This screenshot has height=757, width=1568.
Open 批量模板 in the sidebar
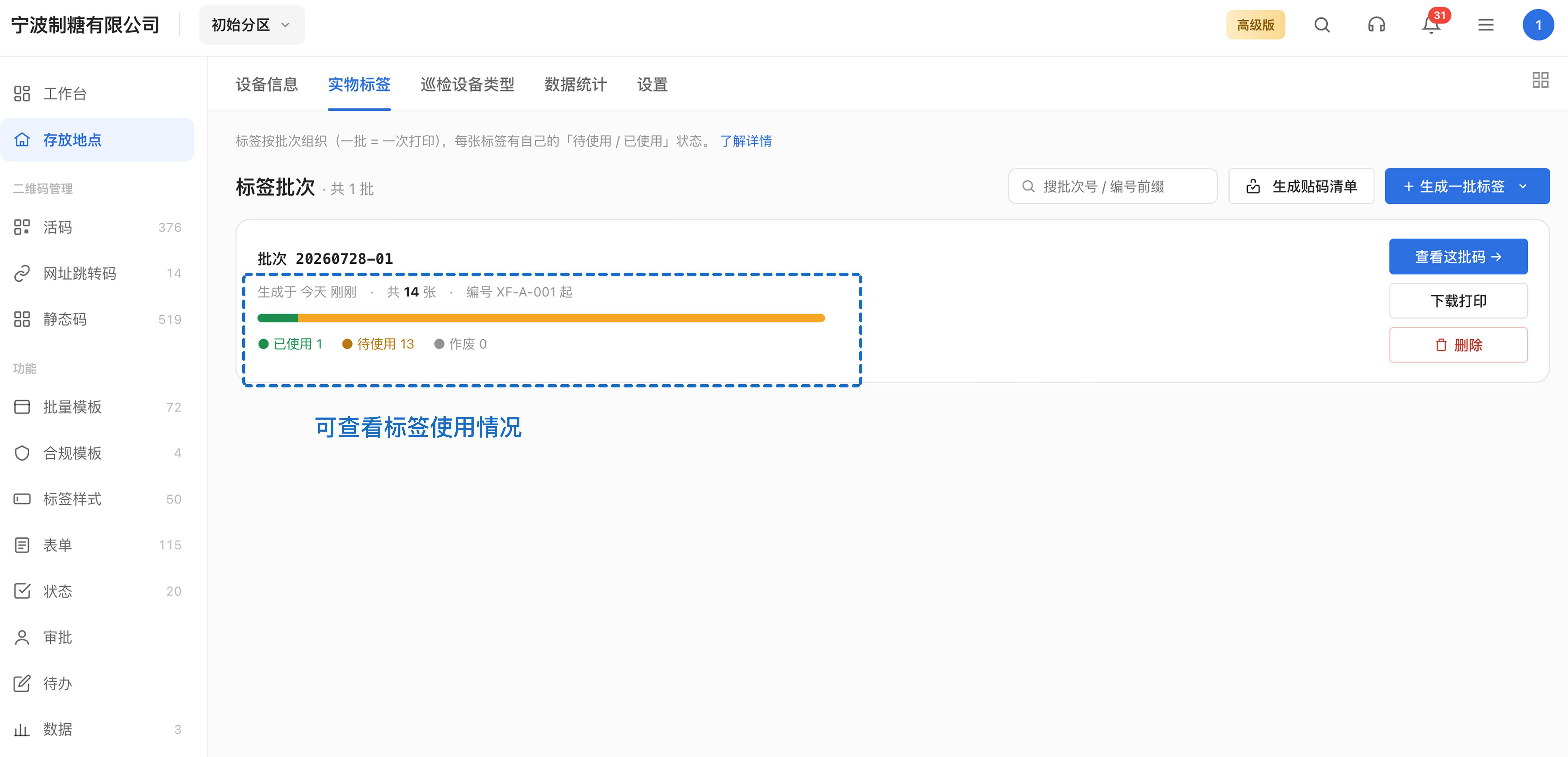click(x=97, y=407)
